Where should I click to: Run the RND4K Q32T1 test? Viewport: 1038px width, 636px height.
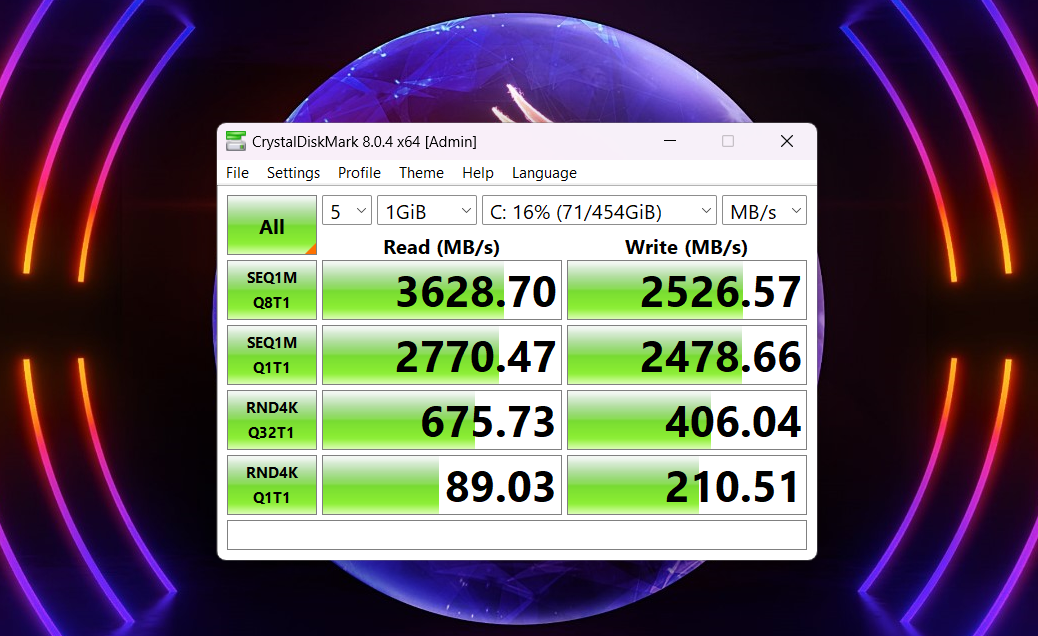pyautogui.click(x=272, y=420)
